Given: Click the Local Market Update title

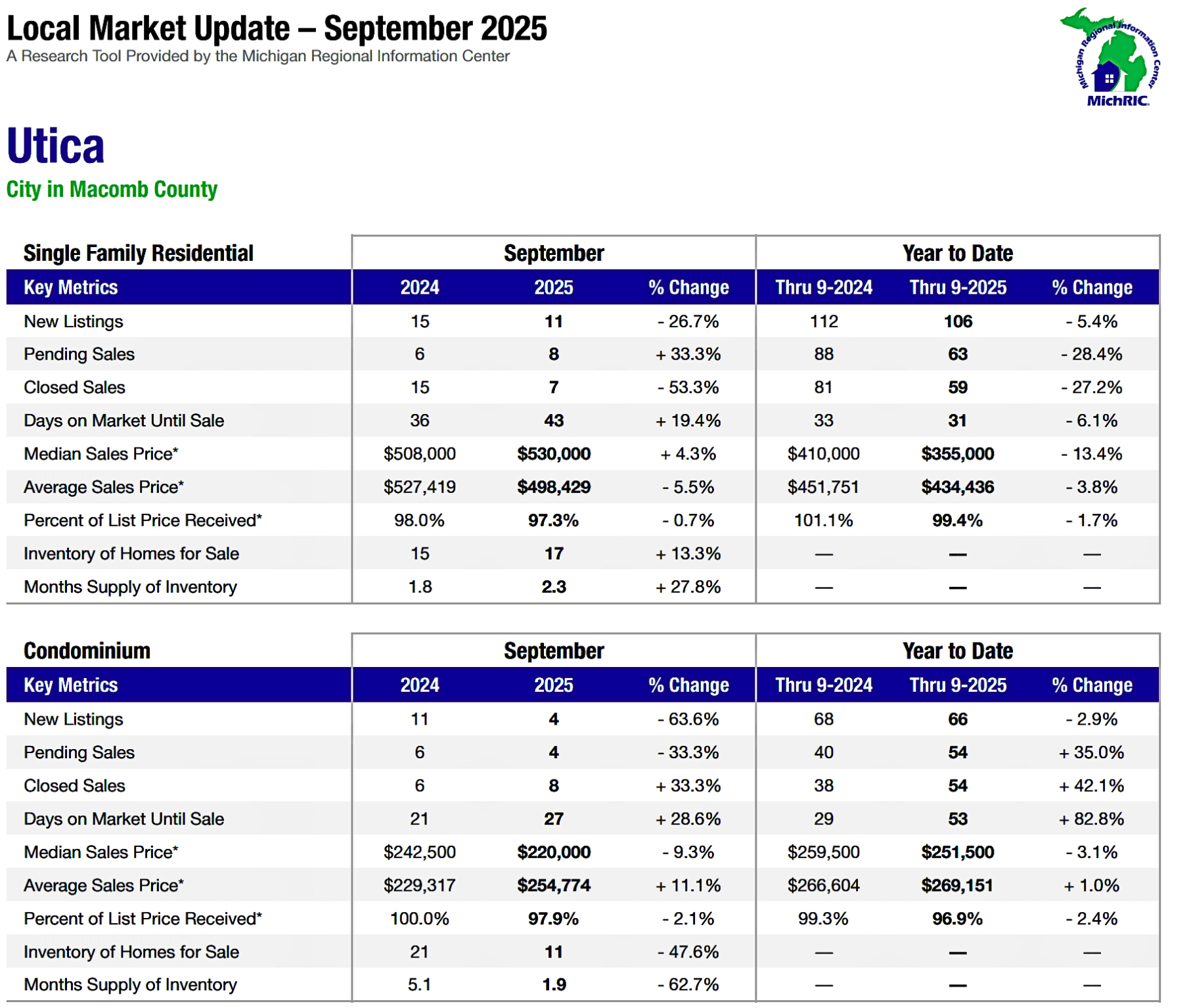Looking at the screenshot, I should (276, 28).
